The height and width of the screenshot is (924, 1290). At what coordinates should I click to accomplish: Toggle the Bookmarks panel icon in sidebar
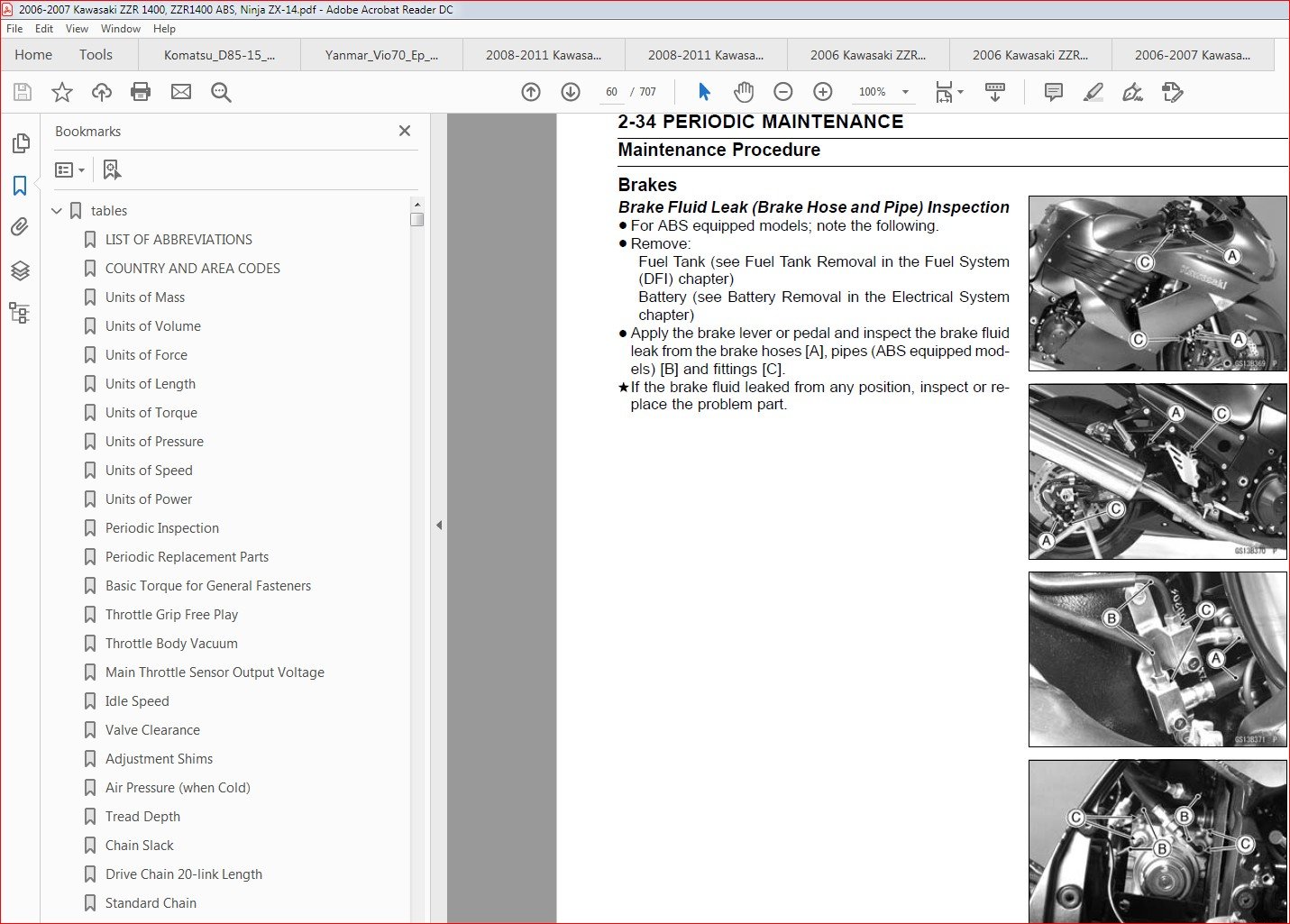tap(20, 186)
